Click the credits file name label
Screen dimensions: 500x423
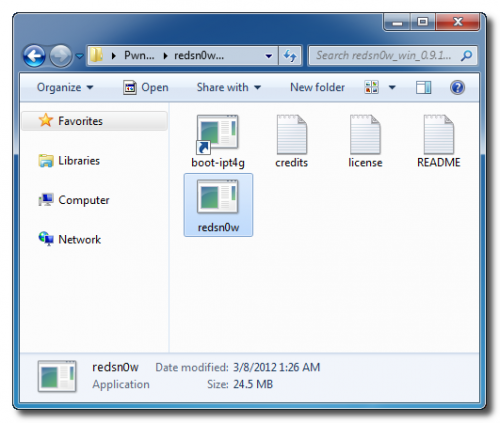tap(292, 162)
